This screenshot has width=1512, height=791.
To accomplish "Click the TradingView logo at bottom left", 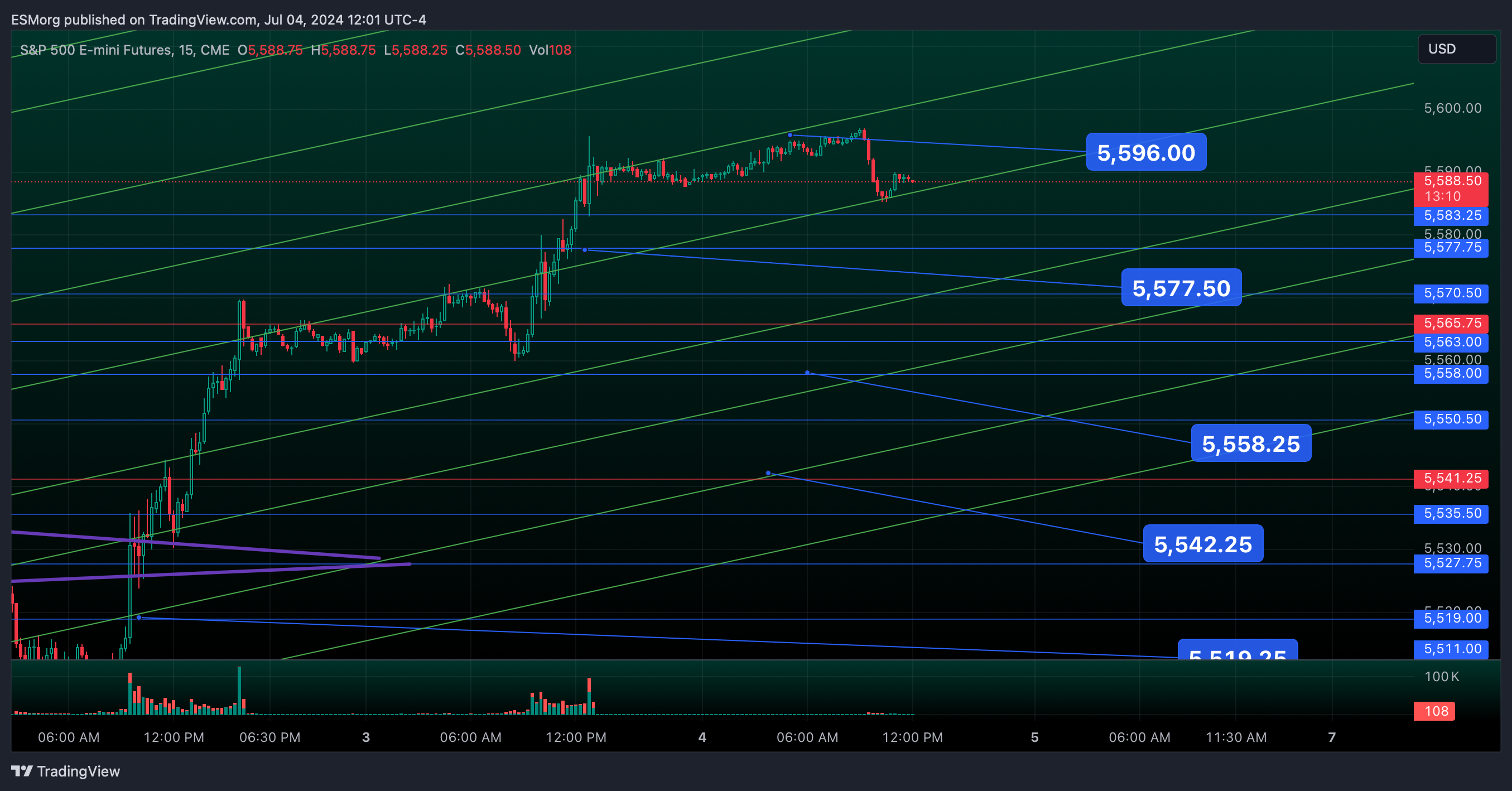I will (x=65, y=771).
